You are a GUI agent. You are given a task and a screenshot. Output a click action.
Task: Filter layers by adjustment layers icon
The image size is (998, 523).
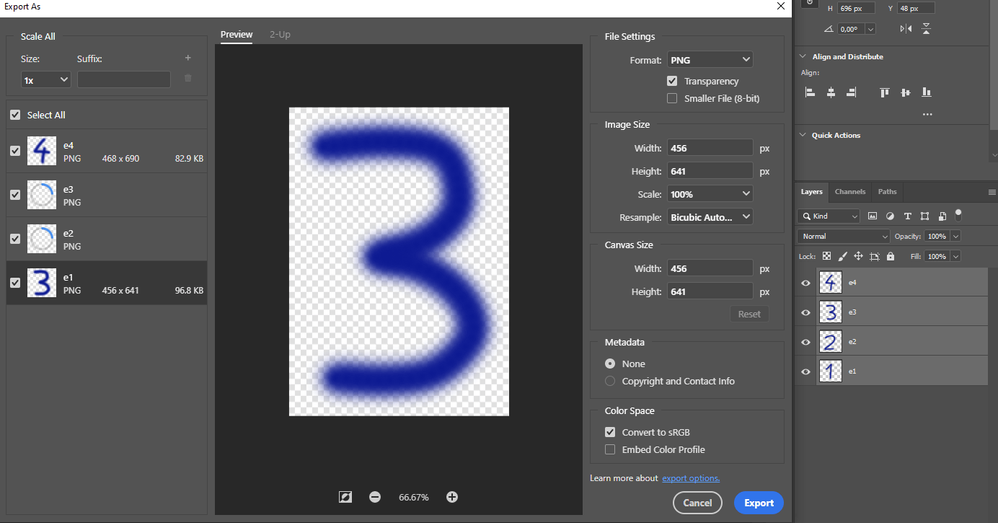890,216
